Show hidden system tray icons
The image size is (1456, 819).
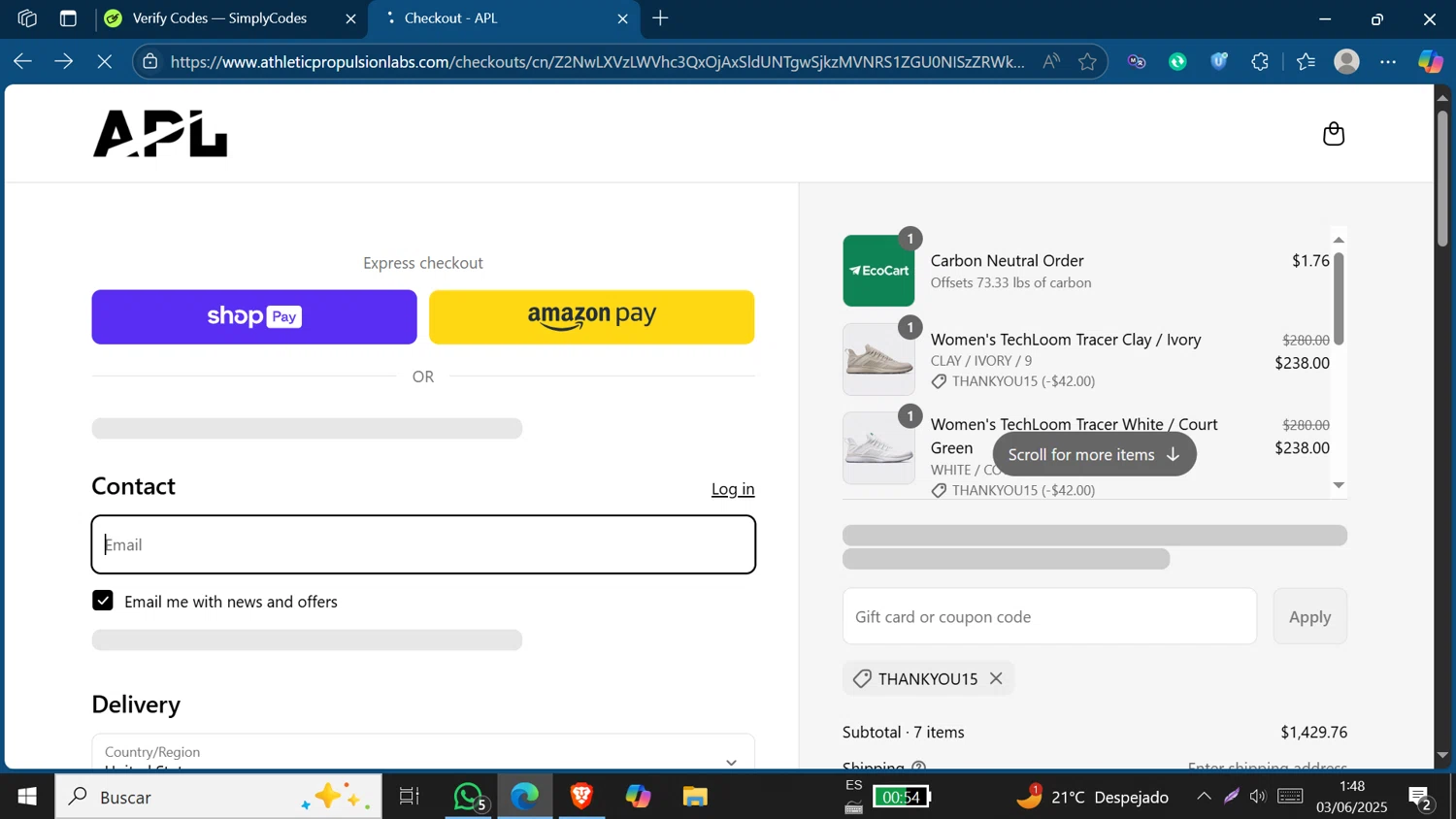point(1204,797)
